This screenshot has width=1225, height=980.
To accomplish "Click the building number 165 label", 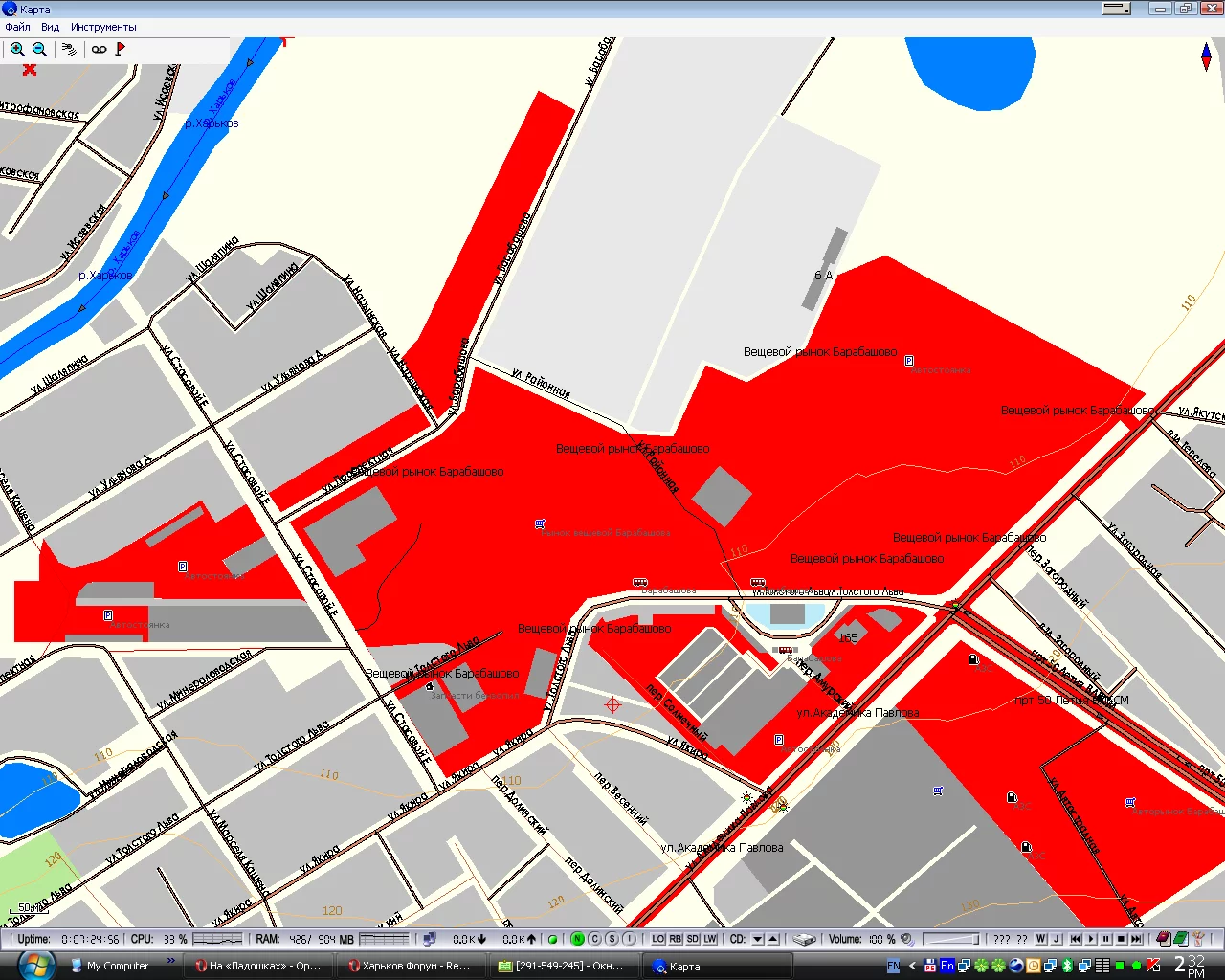I will click(x=848, y=637).
